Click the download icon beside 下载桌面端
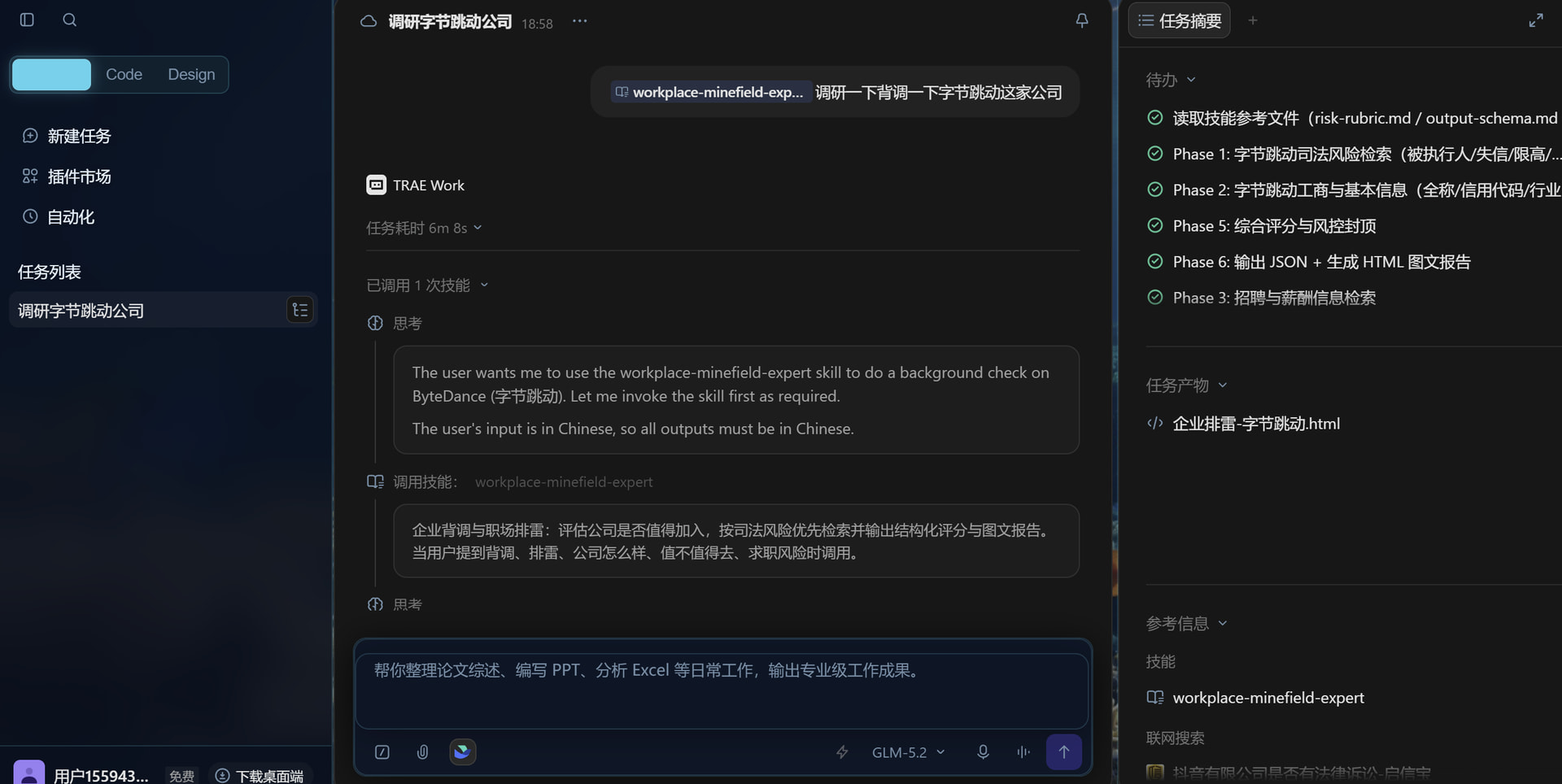Image resolution: width=1562 pixels, height=784 pixels. pyautogui.click(x=222, y=776)
